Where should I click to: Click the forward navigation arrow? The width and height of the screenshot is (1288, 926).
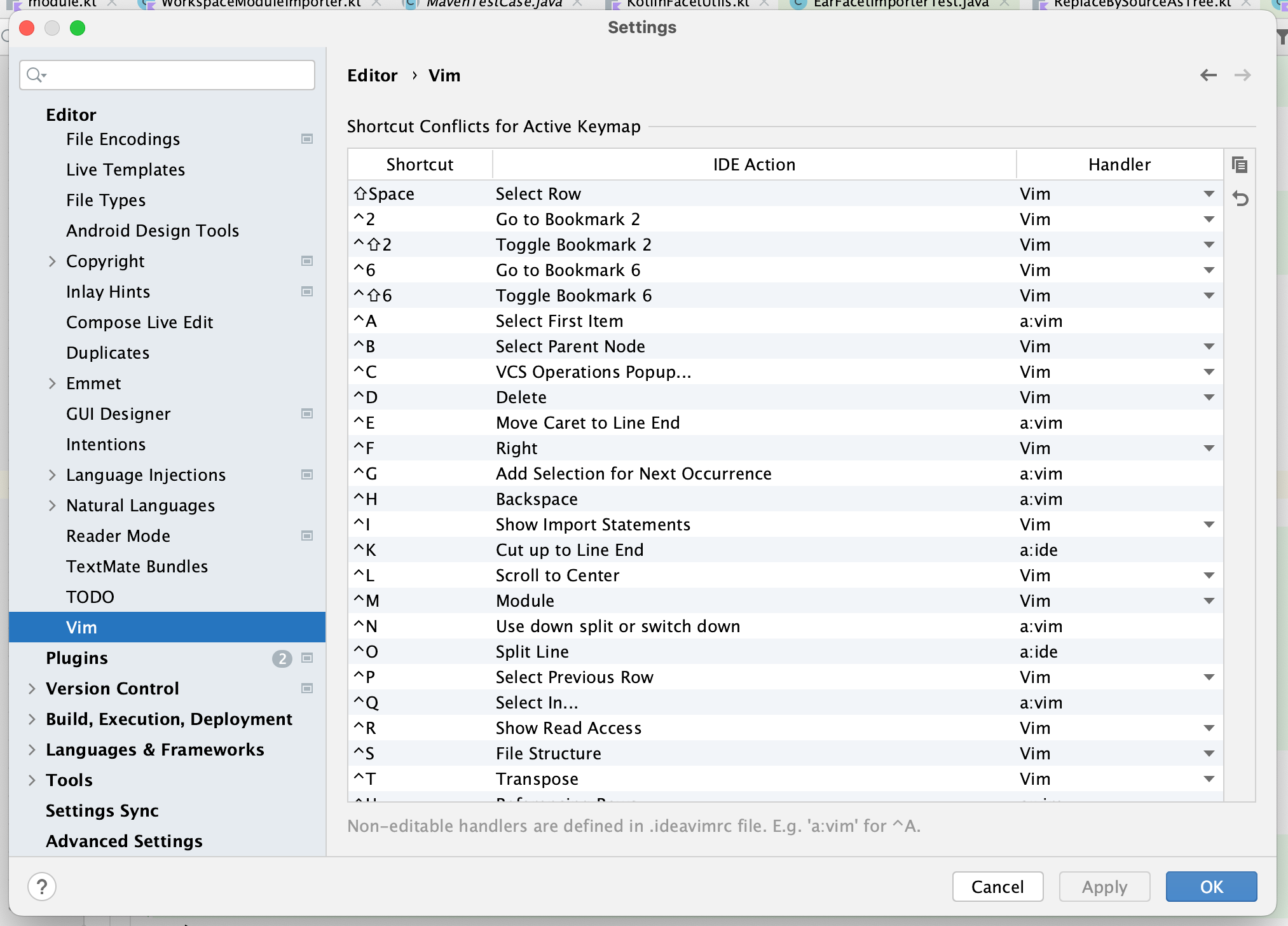click(x=1243, y=75)
